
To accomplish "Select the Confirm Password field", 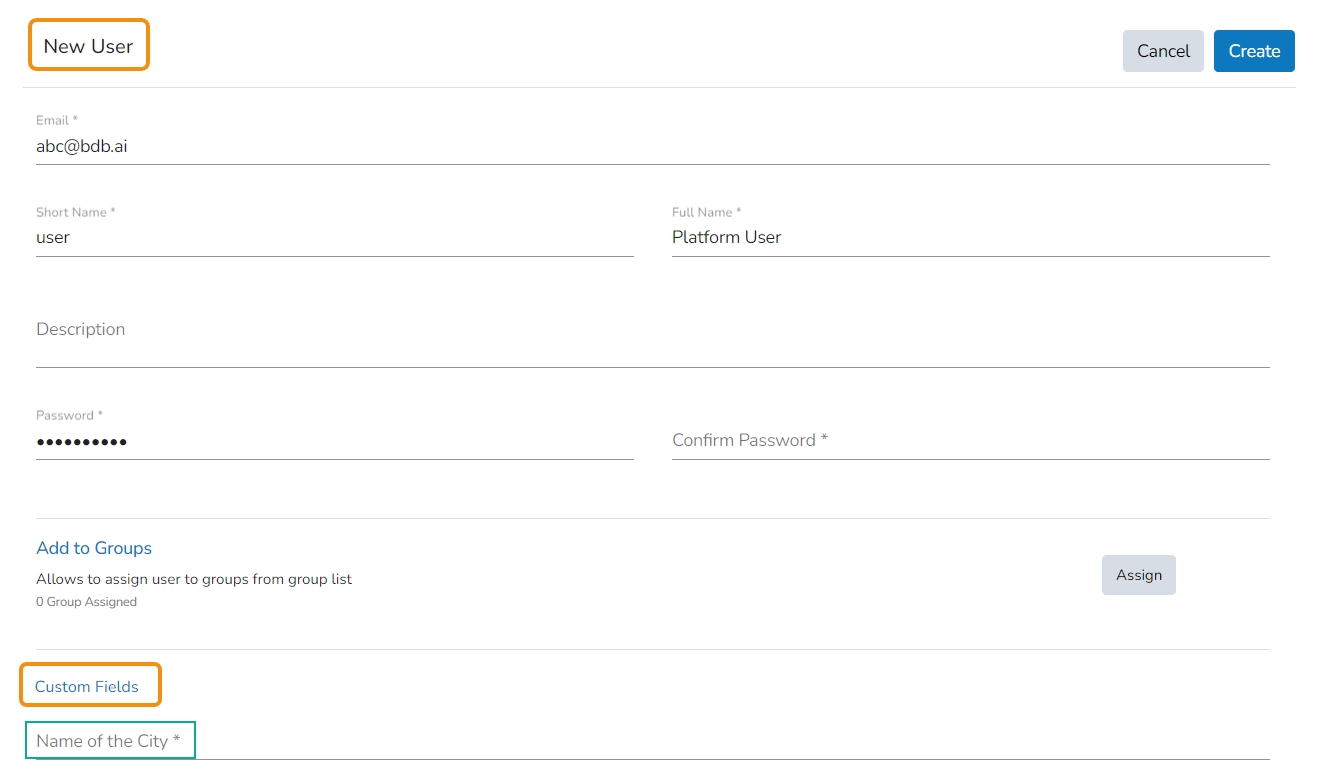I will click(970, 441).
